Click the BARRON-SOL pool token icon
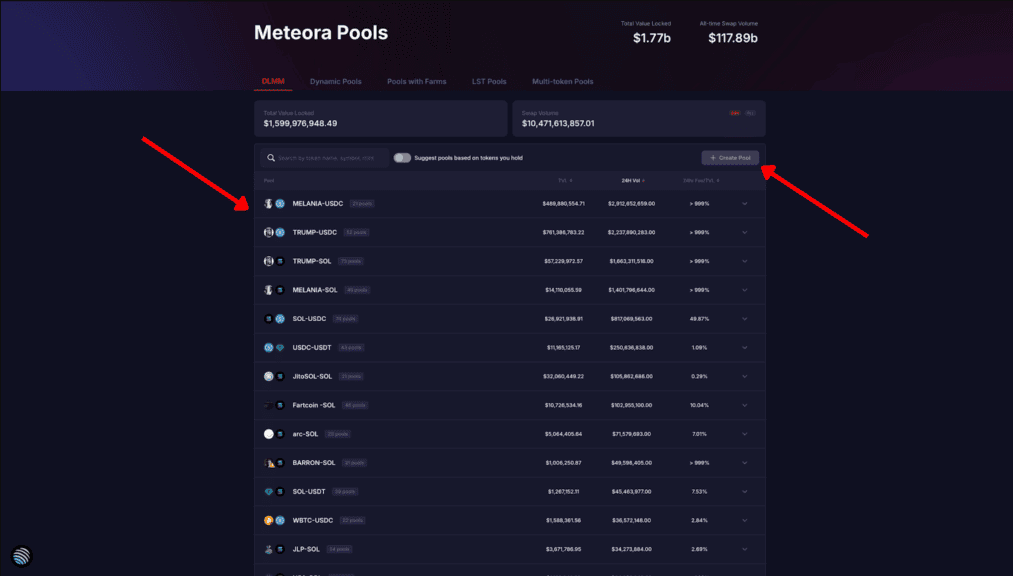Image resolution: width=1013 pixels, height=576 pixels. (x=269, y=463)
